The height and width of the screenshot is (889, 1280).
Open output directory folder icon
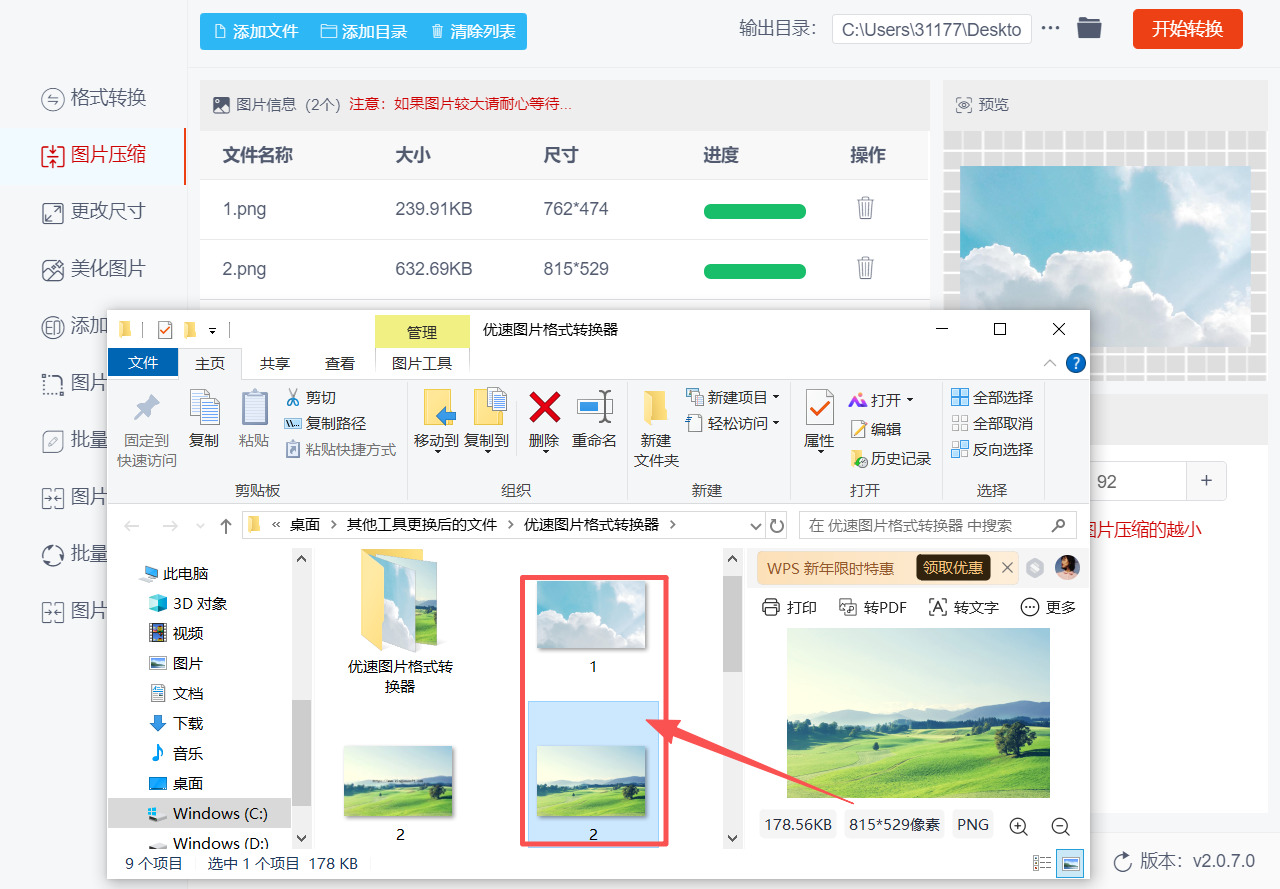1089,28
